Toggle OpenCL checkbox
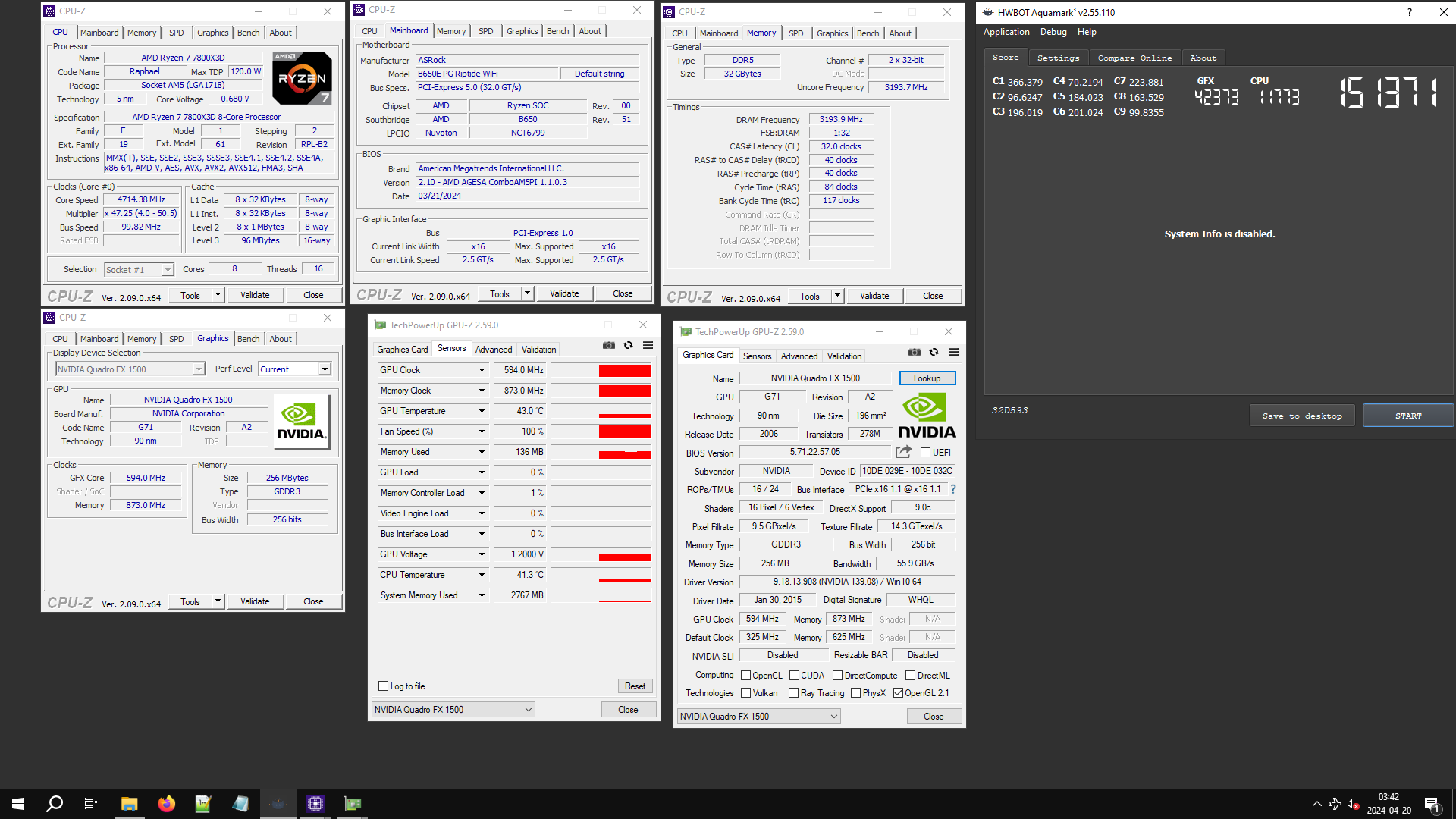1456x819 pixels. (746, 676)
